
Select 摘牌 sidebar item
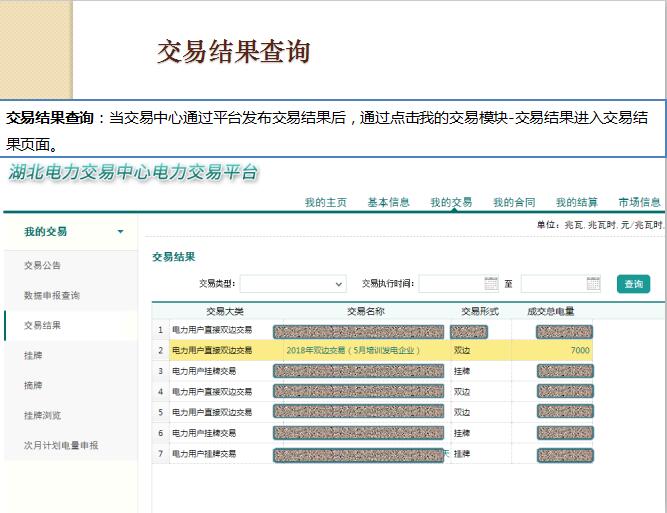tap(33, 385)
